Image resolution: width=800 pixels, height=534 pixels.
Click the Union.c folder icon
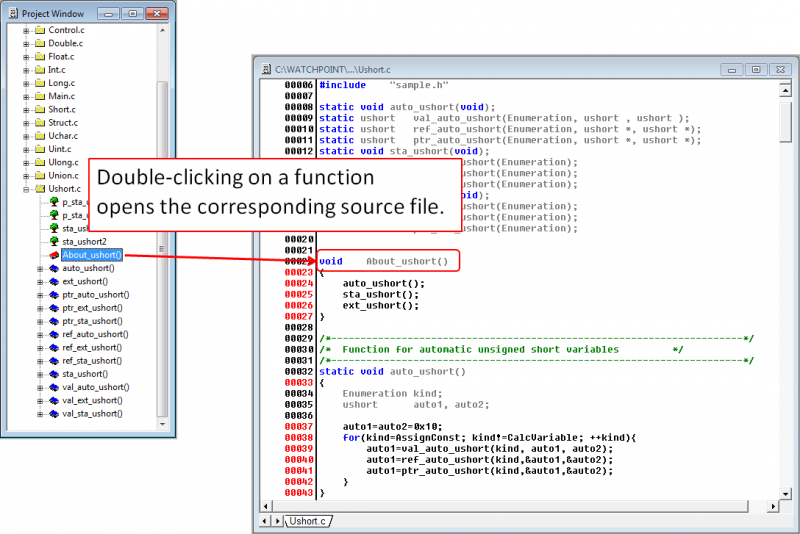click(40, 176)
